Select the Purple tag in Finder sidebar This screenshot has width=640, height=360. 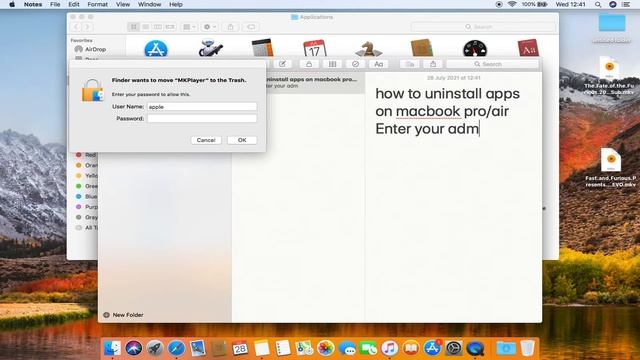point(87,207)
